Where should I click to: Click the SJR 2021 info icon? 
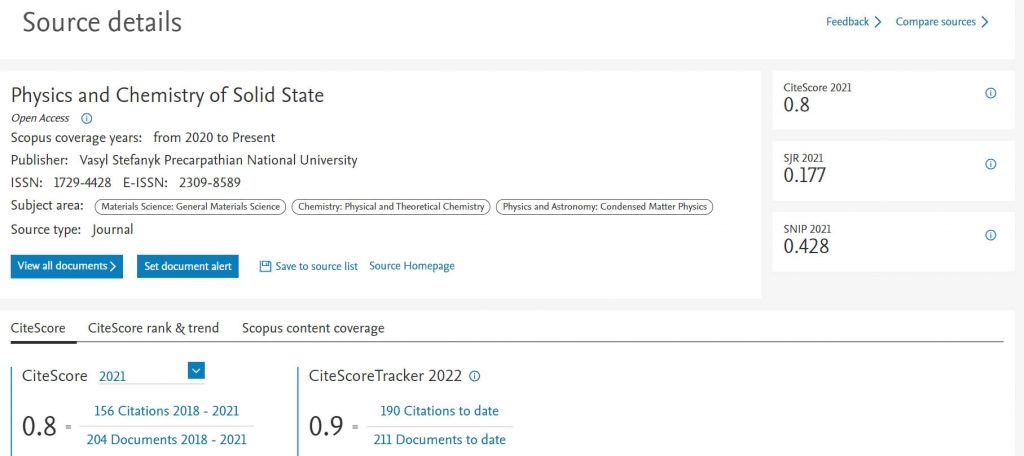[x=991, y=164]
